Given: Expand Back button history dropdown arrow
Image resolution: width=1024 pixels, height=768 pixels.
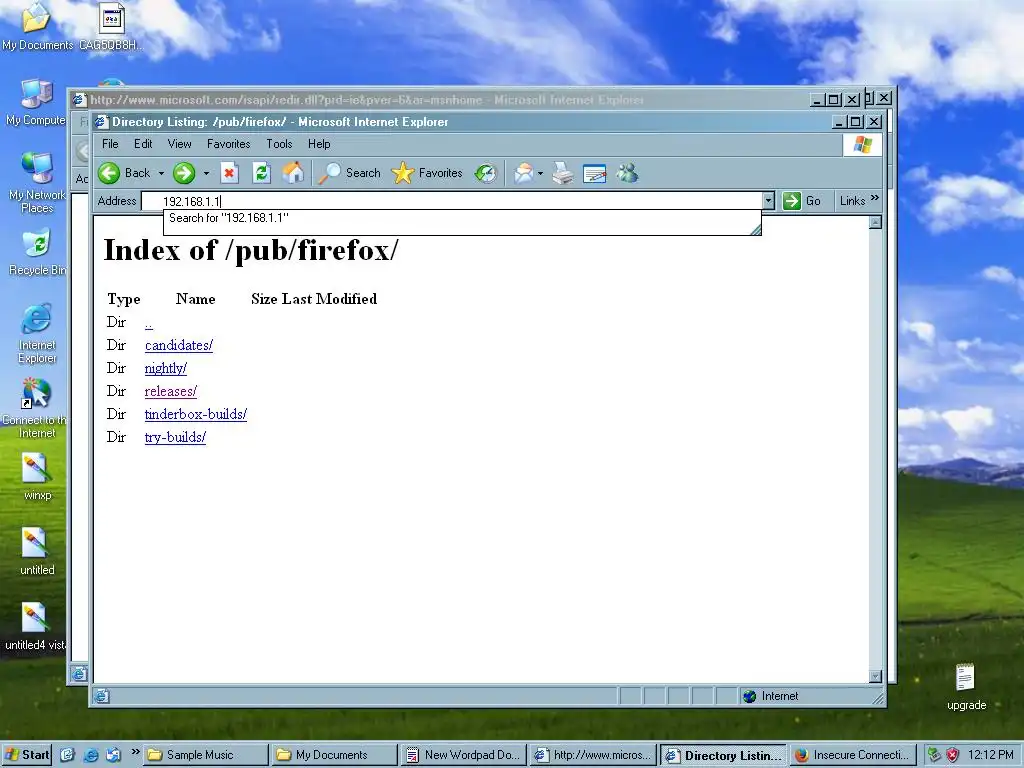Looking at the screenshot, I should [161, 174].
